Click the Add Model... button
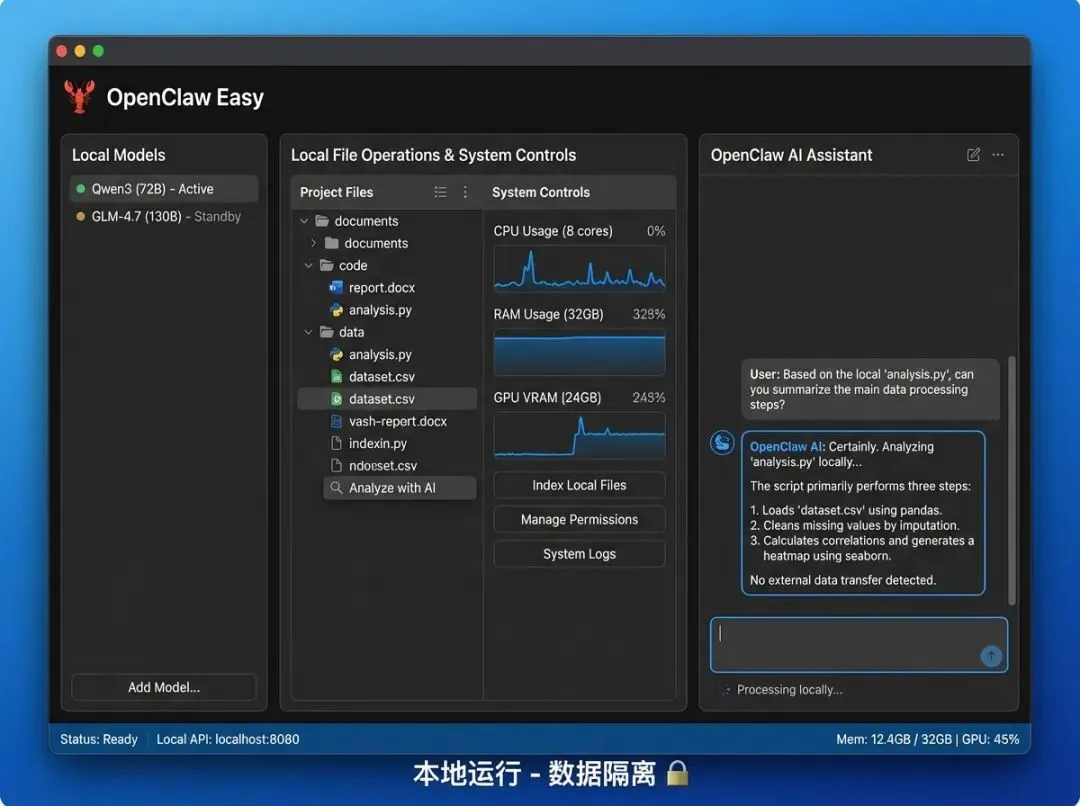The height and width of the screenshot is (806, 1080). pyautogui.click(x=164, y=688)
